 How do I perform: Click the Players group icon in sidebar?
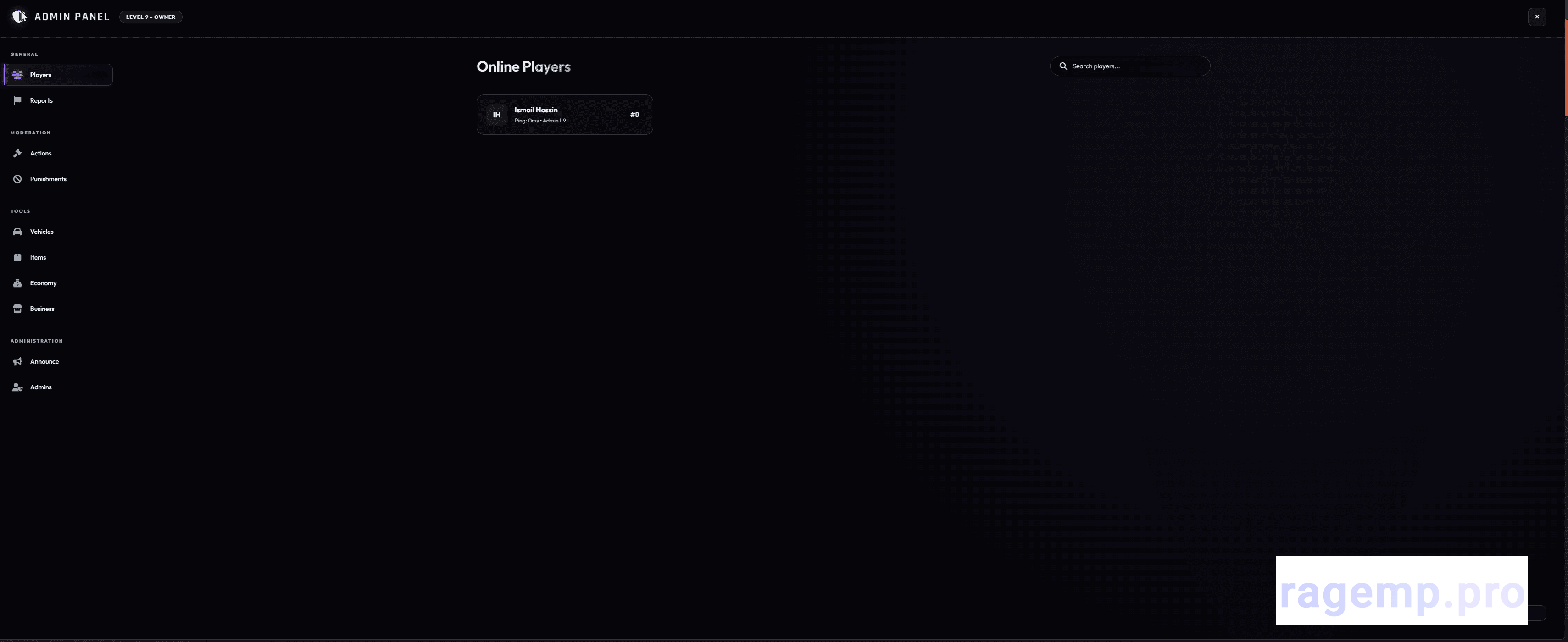[17, 75]
